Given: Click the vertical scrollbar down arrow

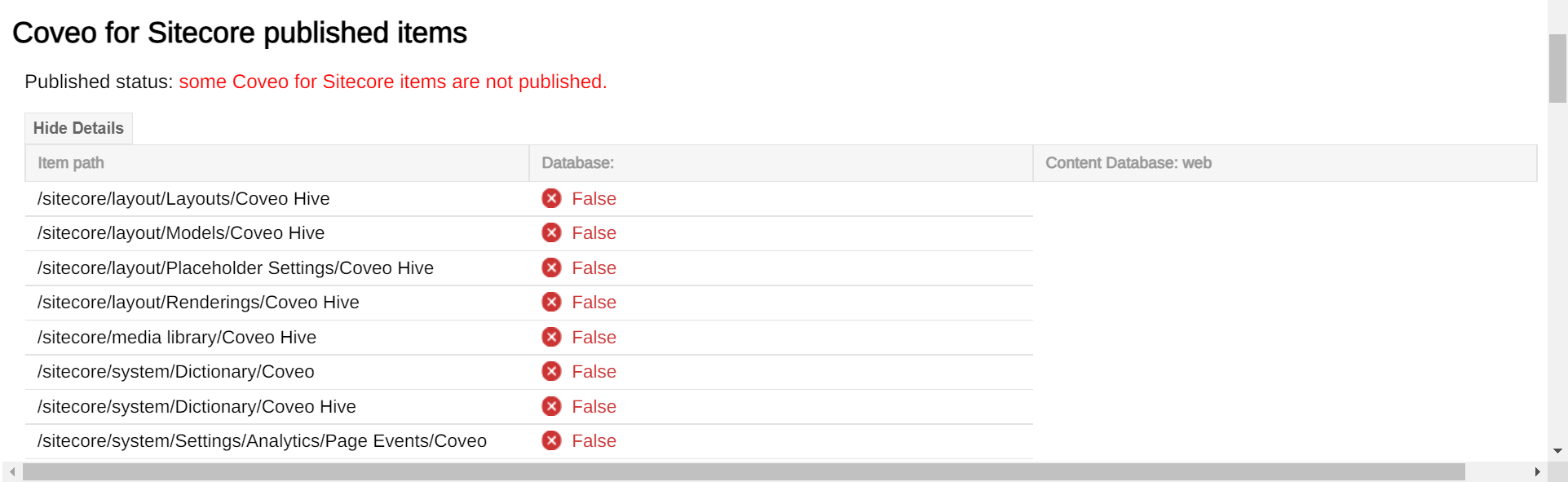Looking at the screenshot, I should (1557, 451).
